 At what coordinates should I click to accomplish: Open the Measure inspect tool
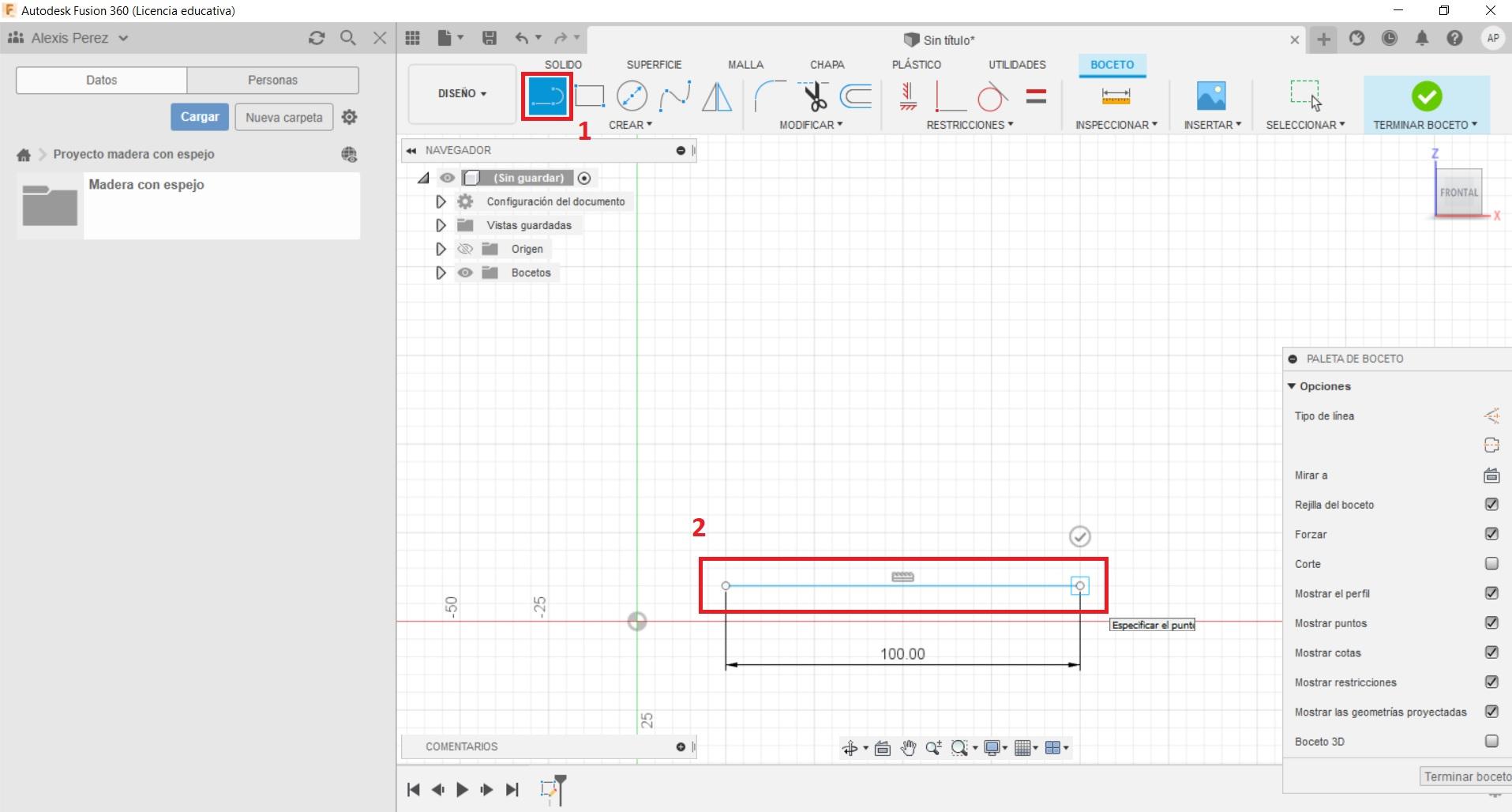pos(1116,96)
